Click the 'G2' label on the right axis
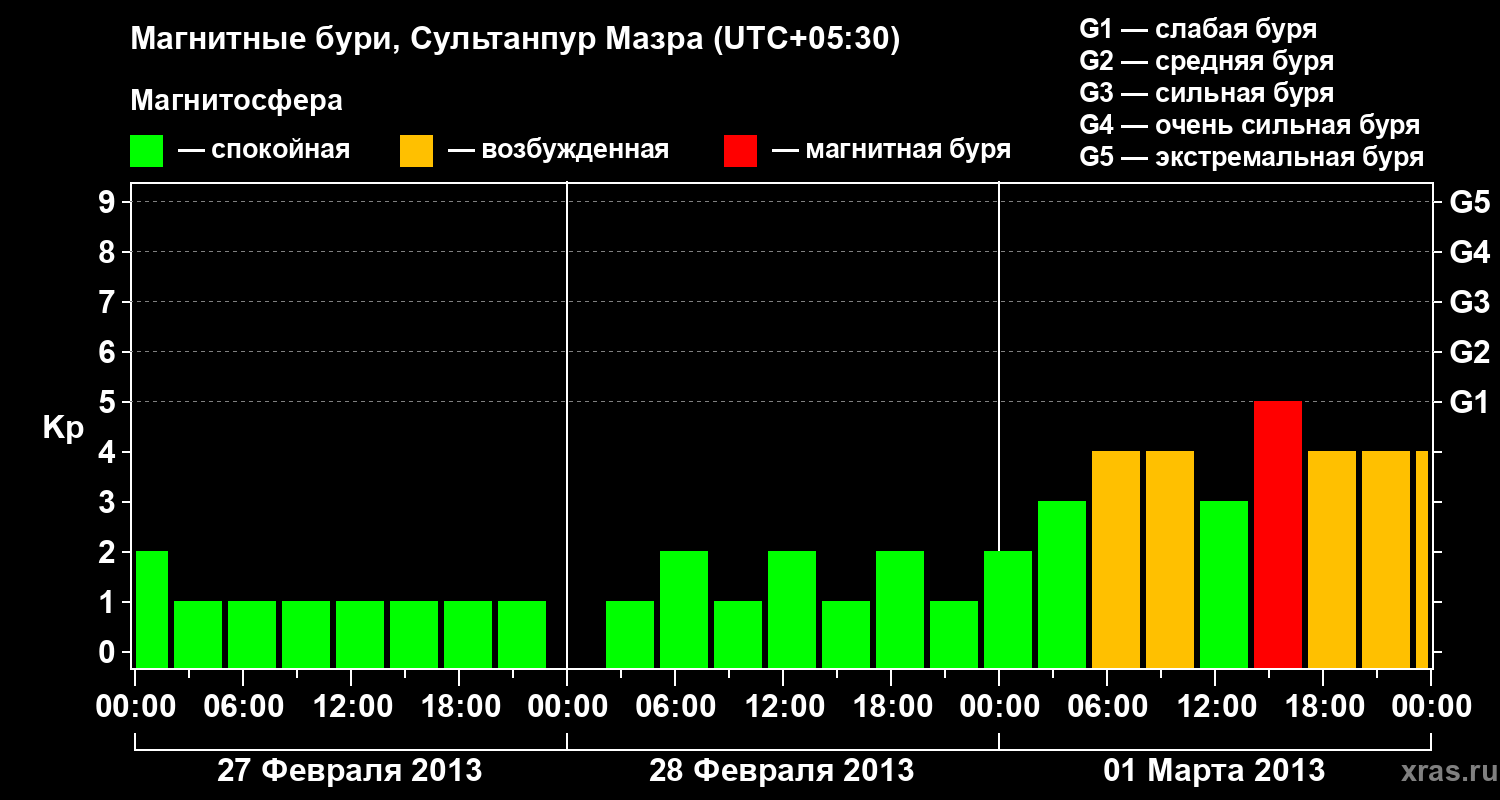Viewport: 1500px width, 800px height. coord(1469,352)
